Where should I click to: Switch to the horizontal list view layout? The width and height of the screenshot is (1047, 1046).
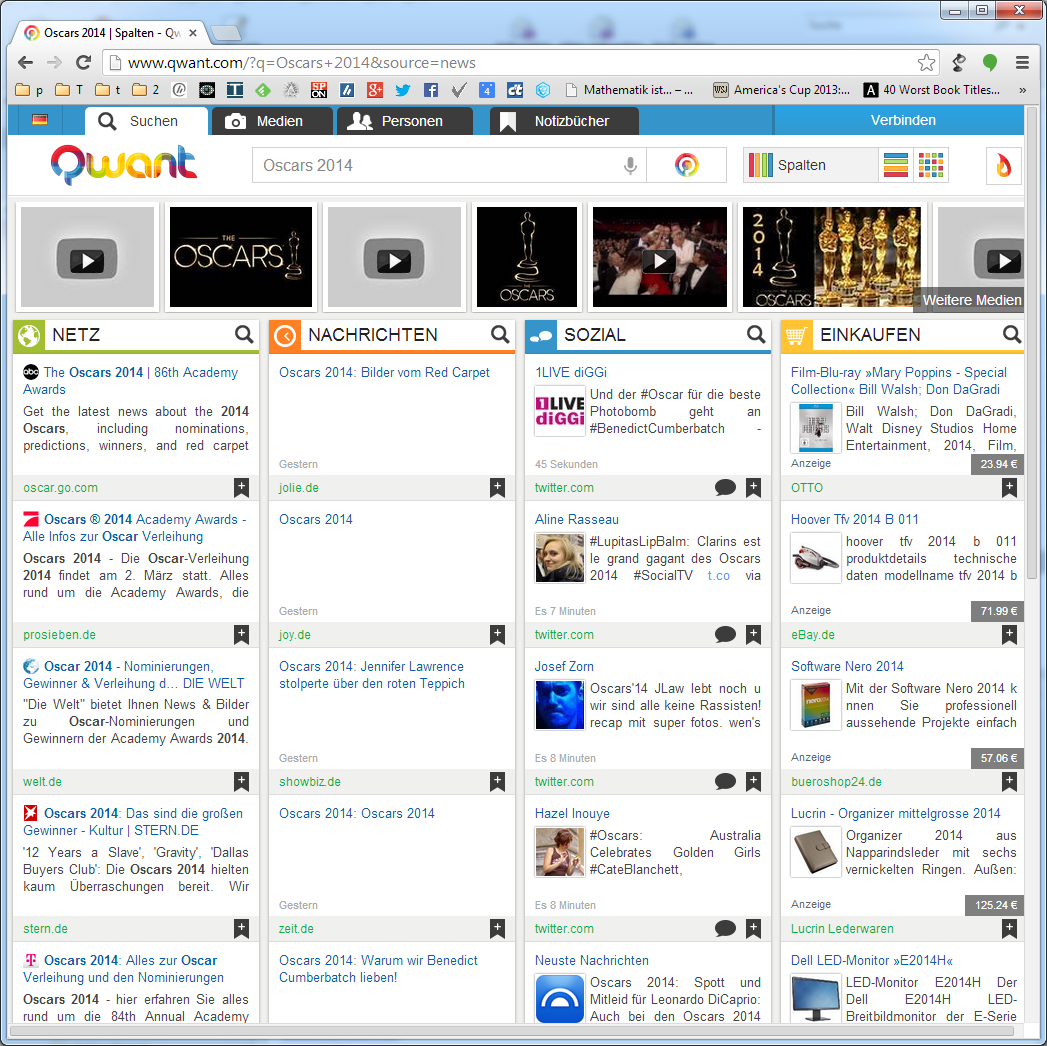pos(895,166)
